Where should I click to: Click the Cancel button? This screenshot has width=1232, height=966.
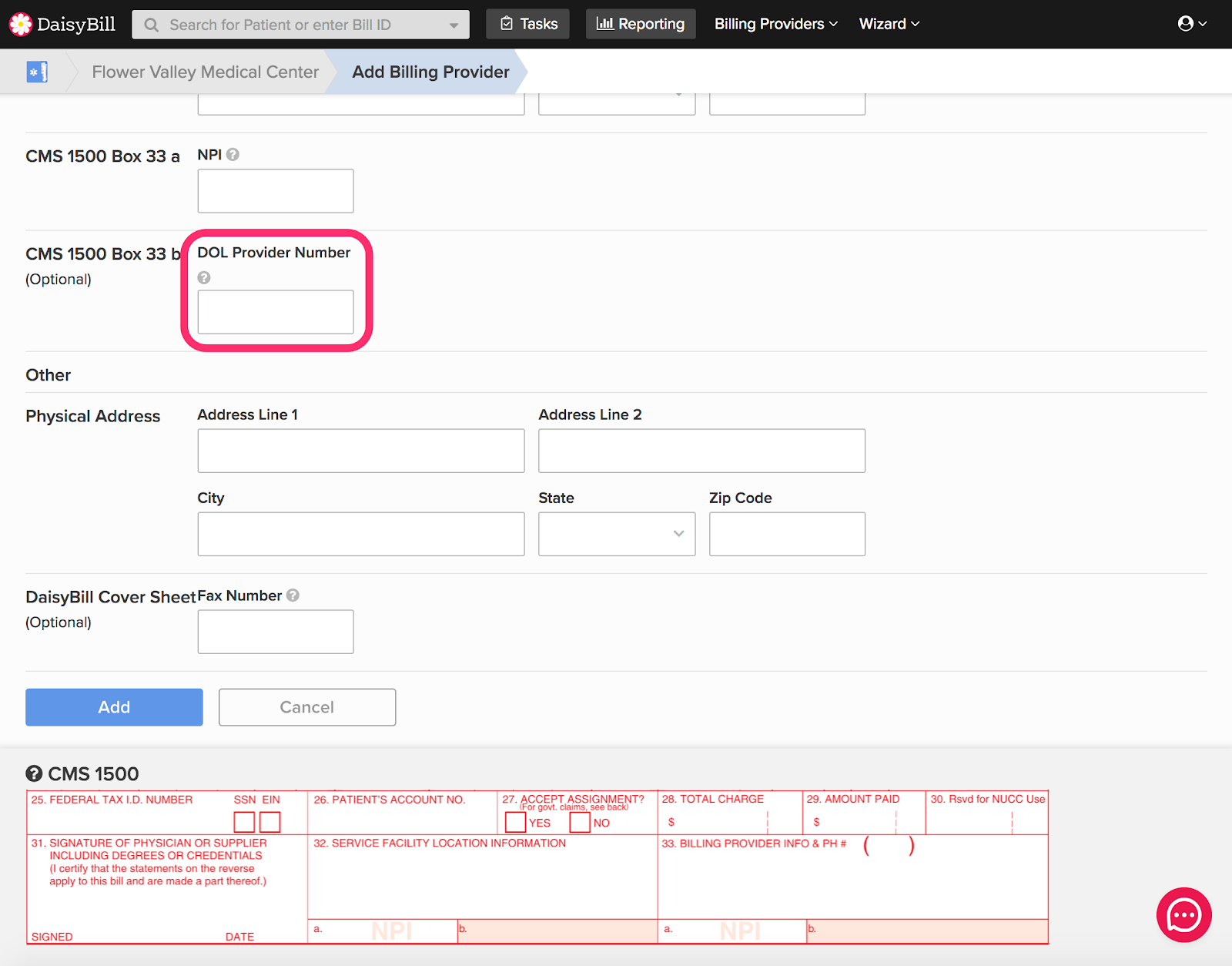click(x=307, y=707)
